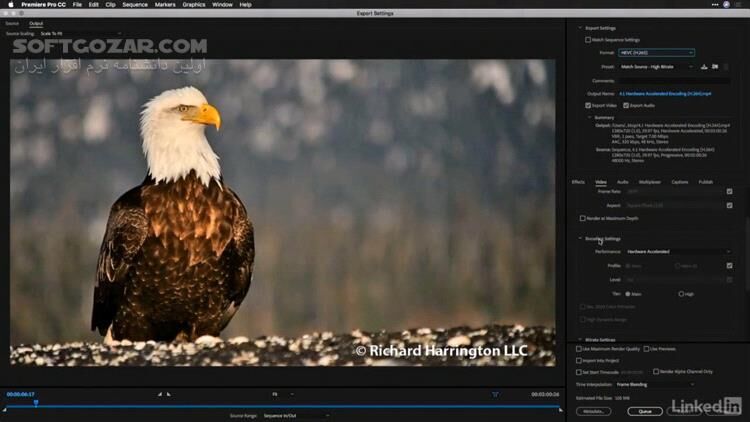Select the High tier radio button
The width and height of the screenshot is (750, 422).
click(681, 294)
